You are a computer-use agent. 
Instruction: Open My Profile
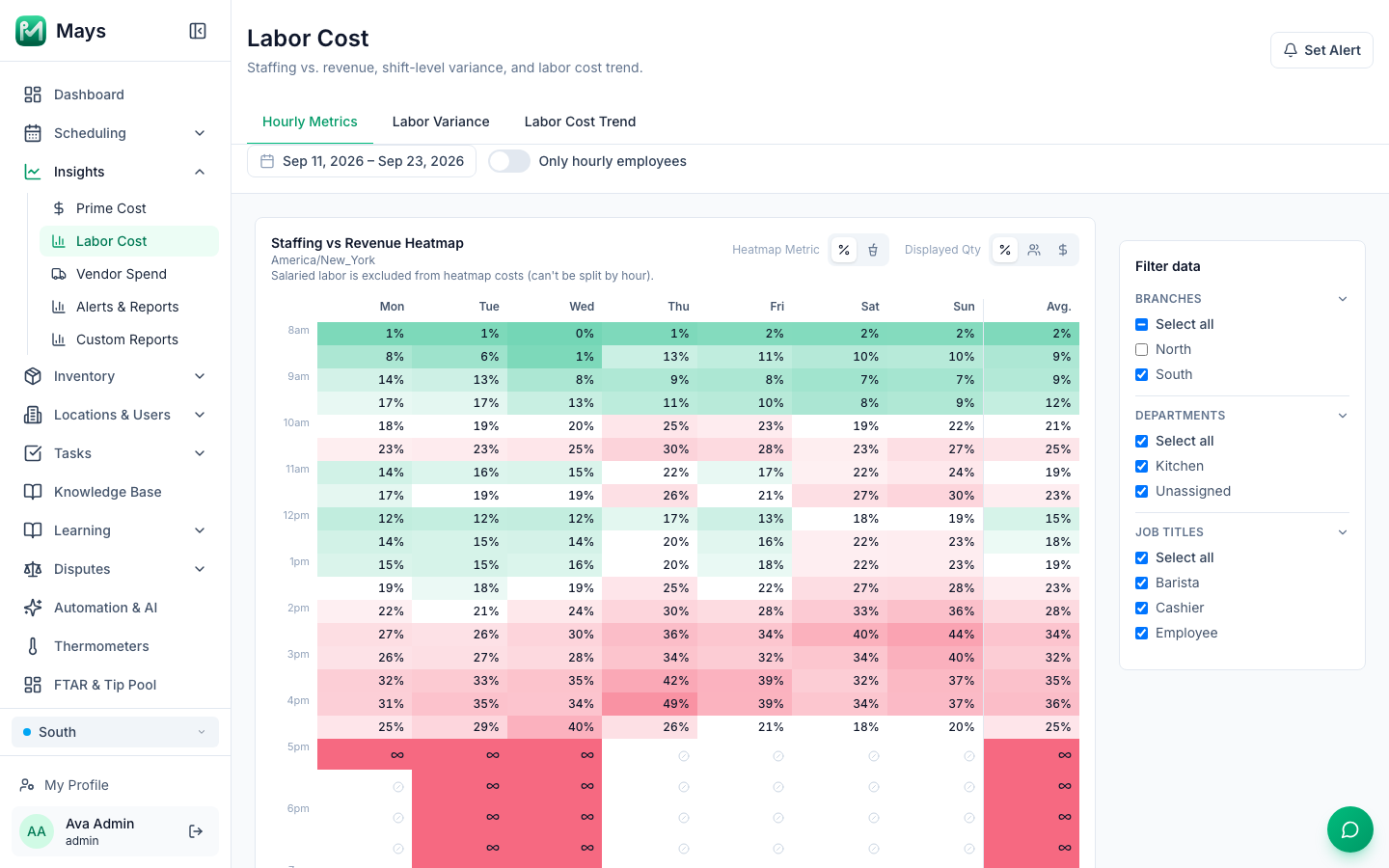coord(115,785)
